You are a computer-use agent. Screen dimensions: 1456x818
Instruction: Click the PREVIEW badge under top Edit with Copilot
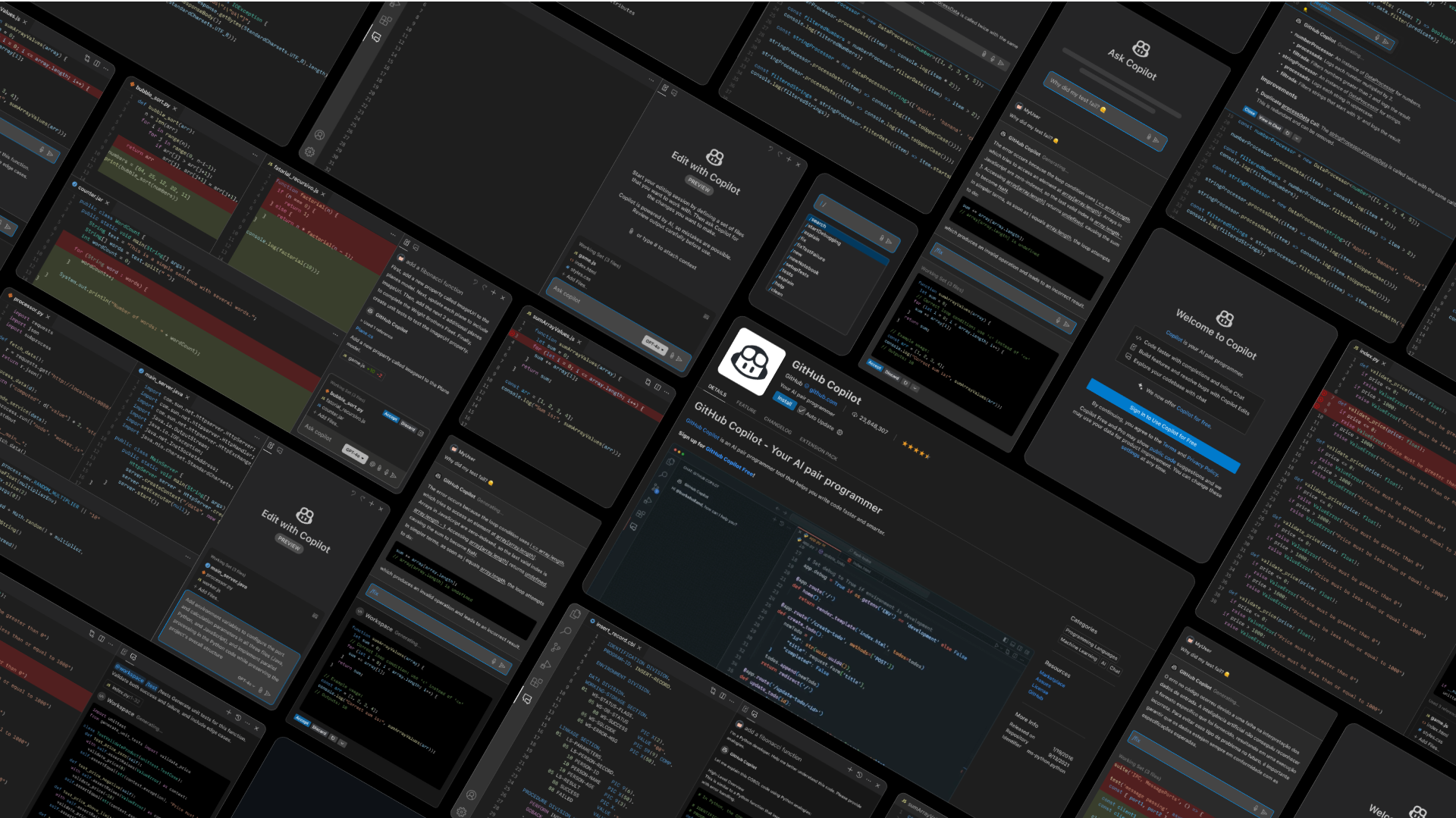pyautogui.click(x=698, y=183)
